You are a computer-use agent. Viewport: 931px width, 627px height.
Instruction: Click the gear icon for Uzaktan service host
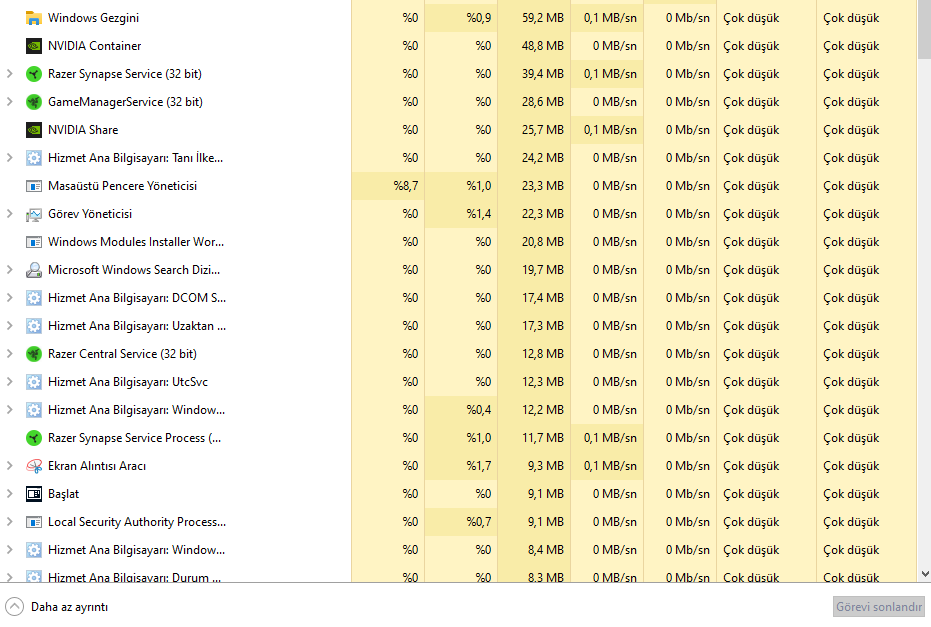[x=34, y=326]
